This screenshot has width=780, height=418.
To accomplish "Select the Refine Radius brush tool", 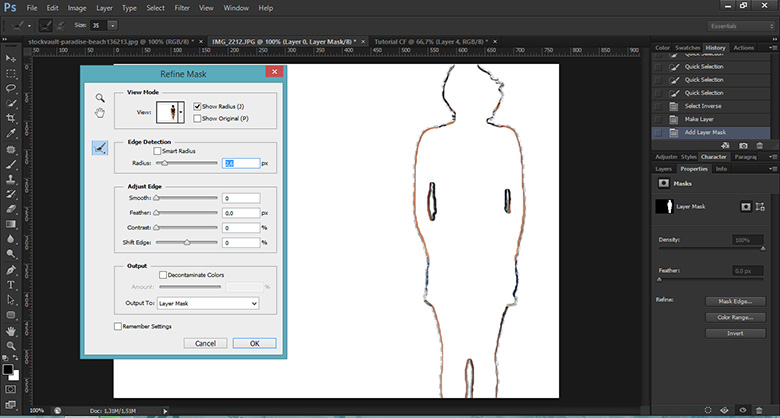I will pyautogui.click(x=100, y=148).
